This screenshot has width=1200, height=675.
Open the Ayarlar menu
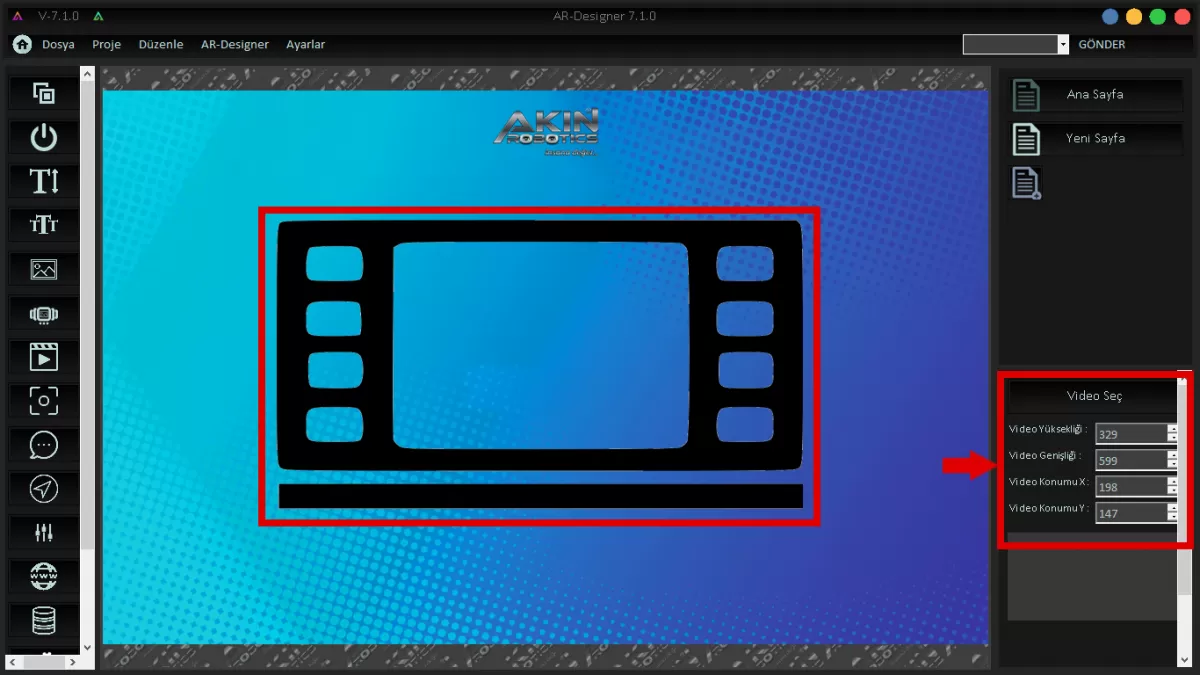305,45
